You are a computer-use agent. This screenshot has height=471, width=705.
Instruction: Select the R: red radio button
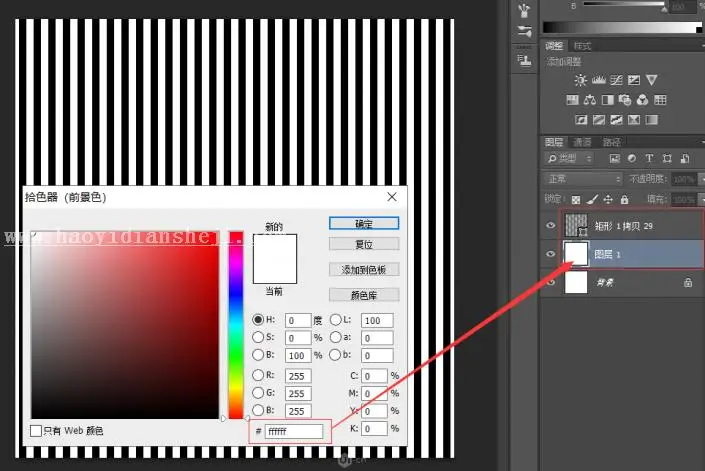258,375
